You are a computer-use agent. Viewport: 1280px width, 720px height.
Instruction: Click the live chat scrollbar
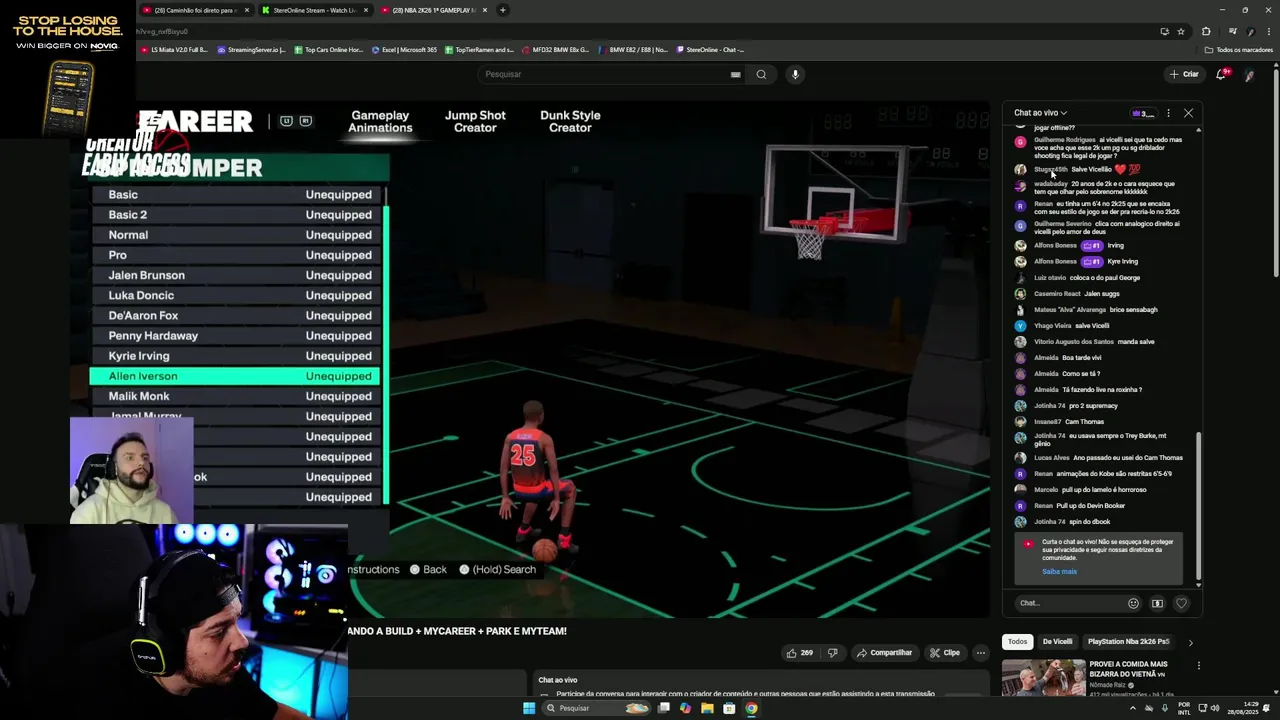pyautogui.click(x=1198, y=507)
